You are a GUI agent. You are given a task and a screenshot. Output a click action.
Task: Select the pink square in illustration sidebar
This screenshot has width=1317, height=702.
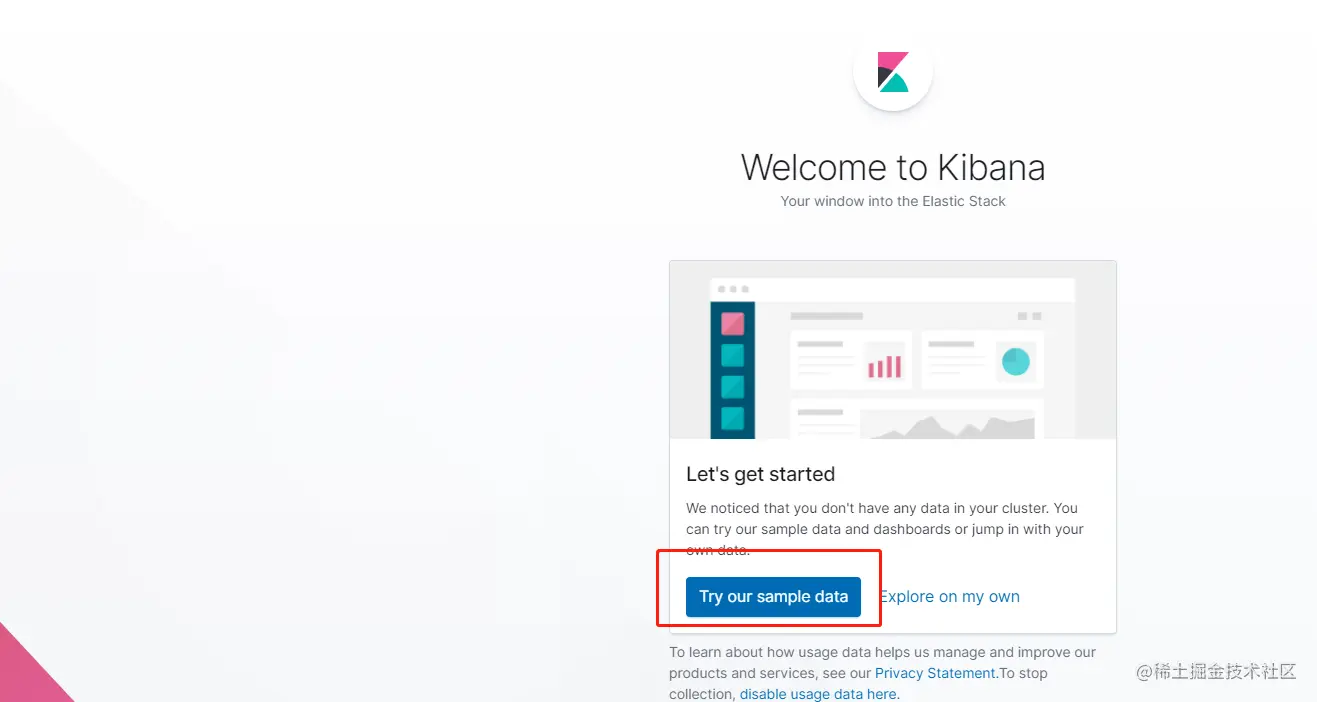(732, 323)
